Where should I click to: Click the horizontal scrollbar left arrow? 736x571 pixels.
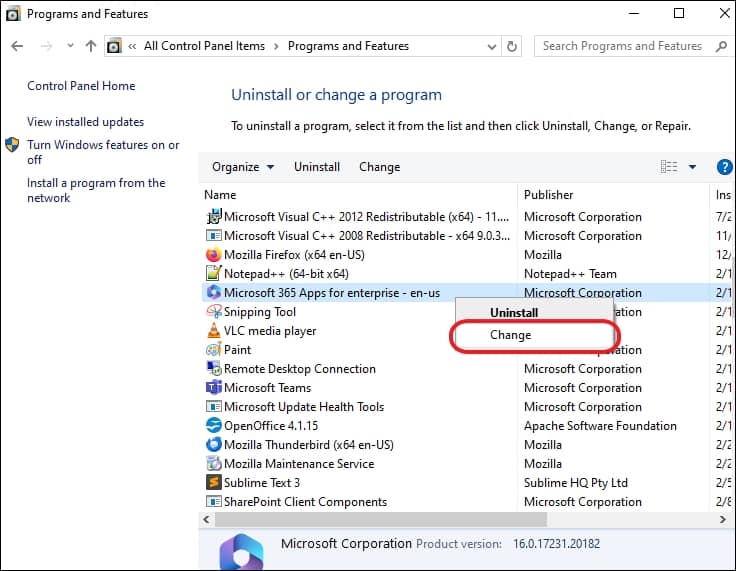pos(206,519)
